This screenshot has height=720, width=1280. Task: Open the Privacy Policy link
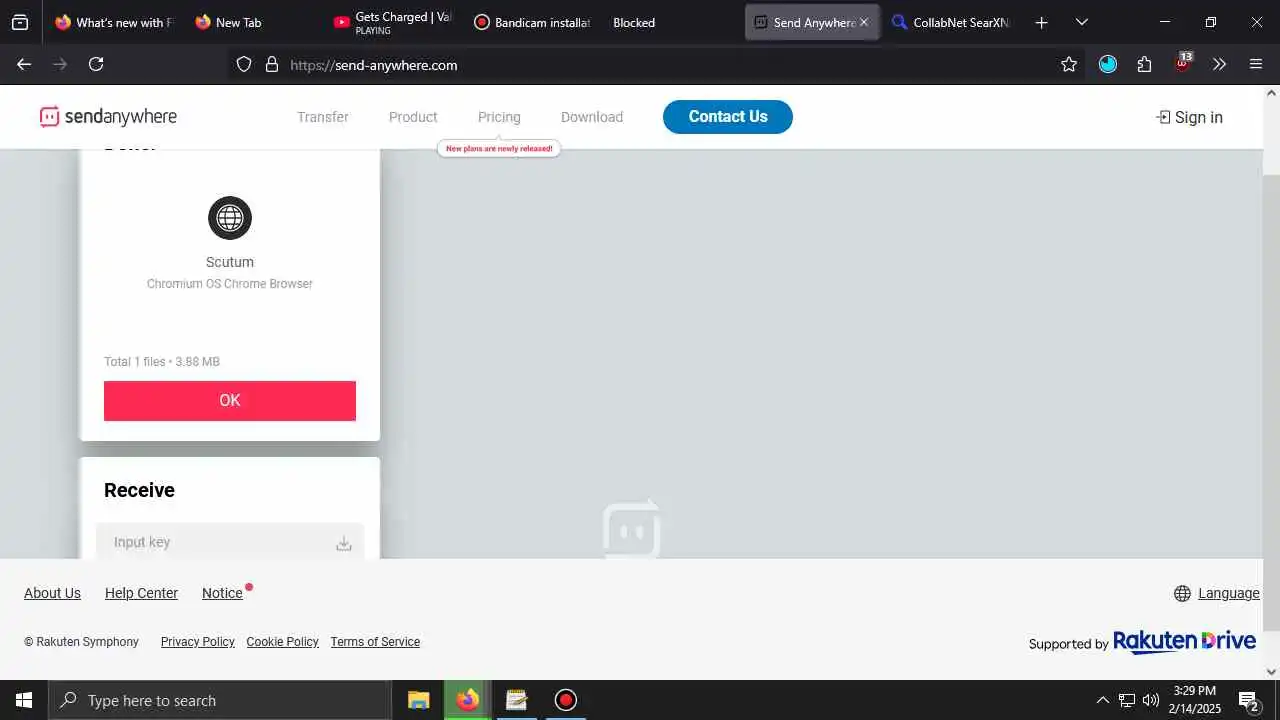(198, 642)
